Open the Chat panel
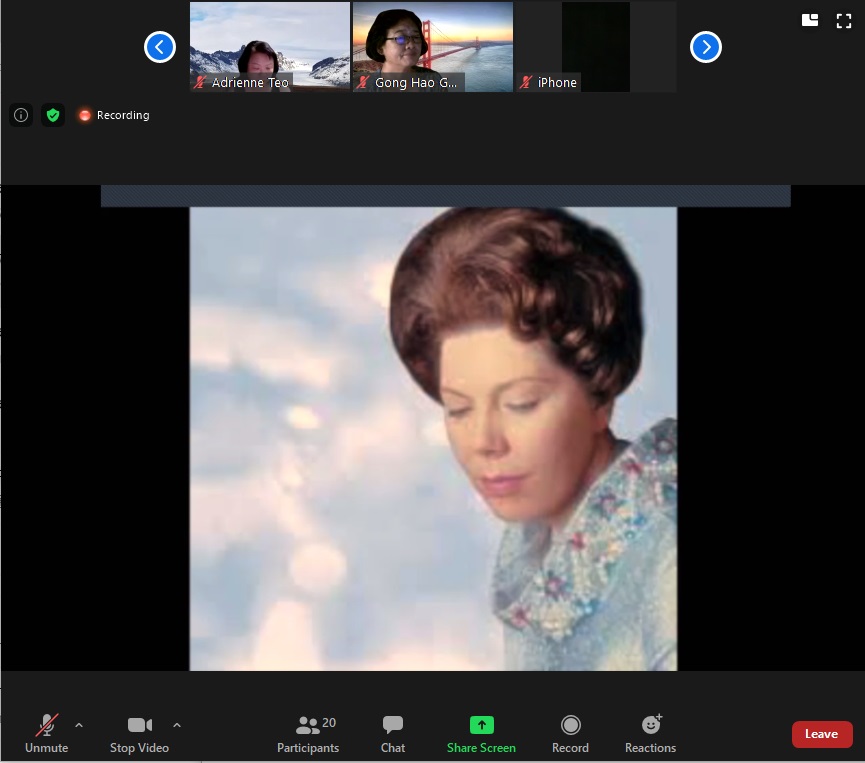 [393, 734]
